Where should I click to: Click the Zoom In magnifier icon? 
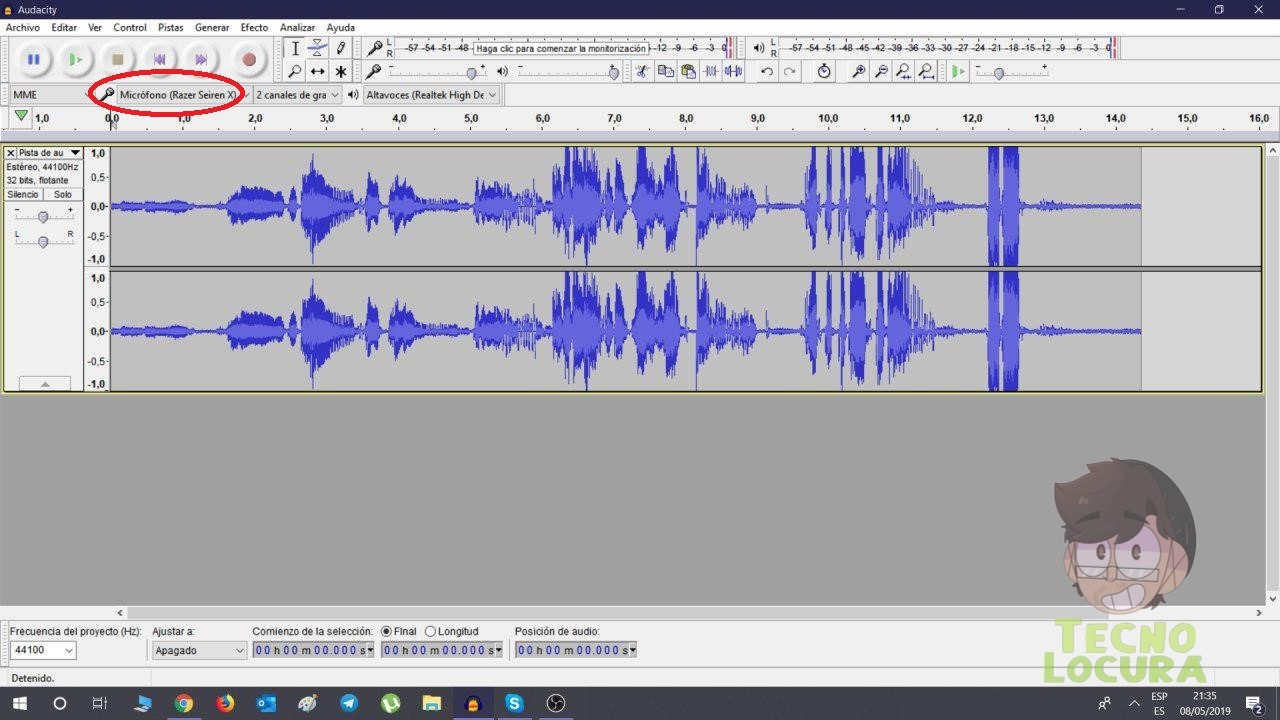pyautogui.click(x=858, y=71)
